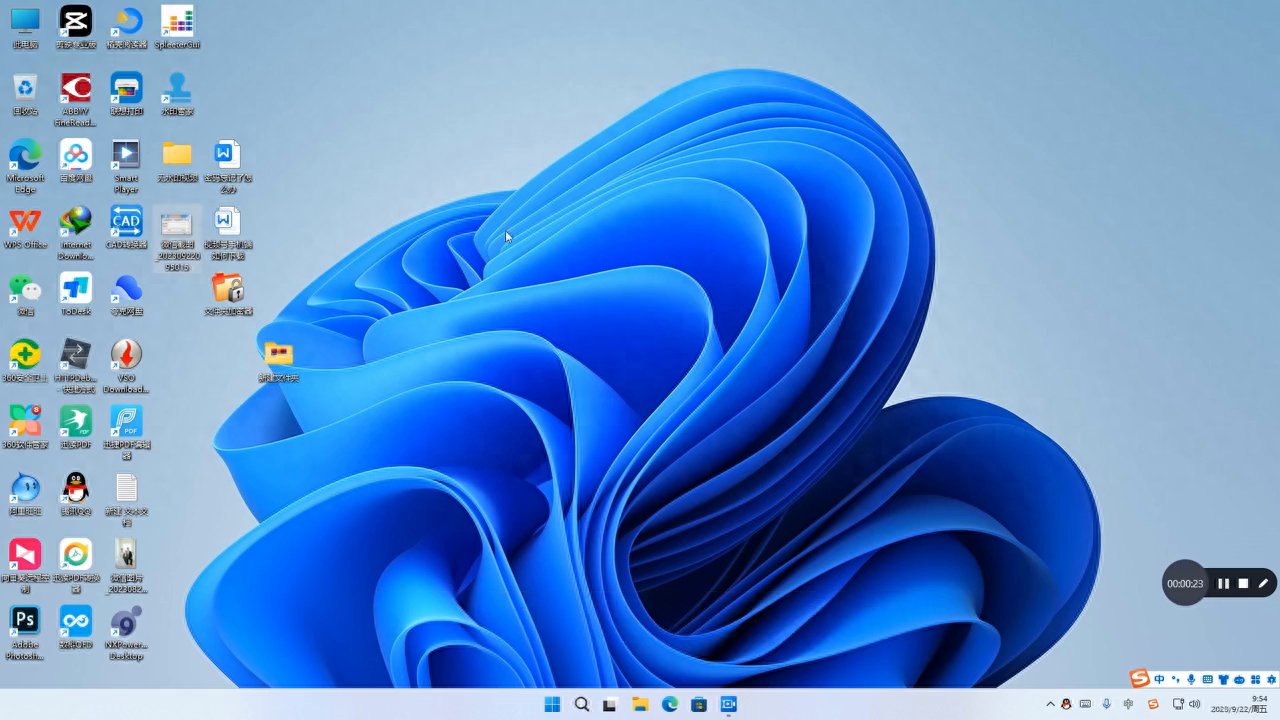
Task: Toggle Sogou punctuation mode button
Action: (x=1175, y=680)
